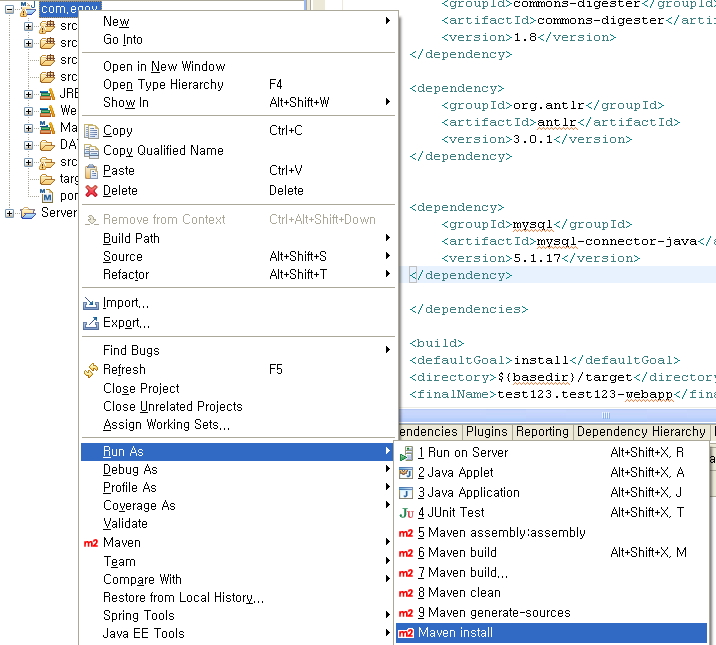This screenshot has height=645, width=716.
Task: Click the Copy icon in the context menu
Action: (91, 131)
